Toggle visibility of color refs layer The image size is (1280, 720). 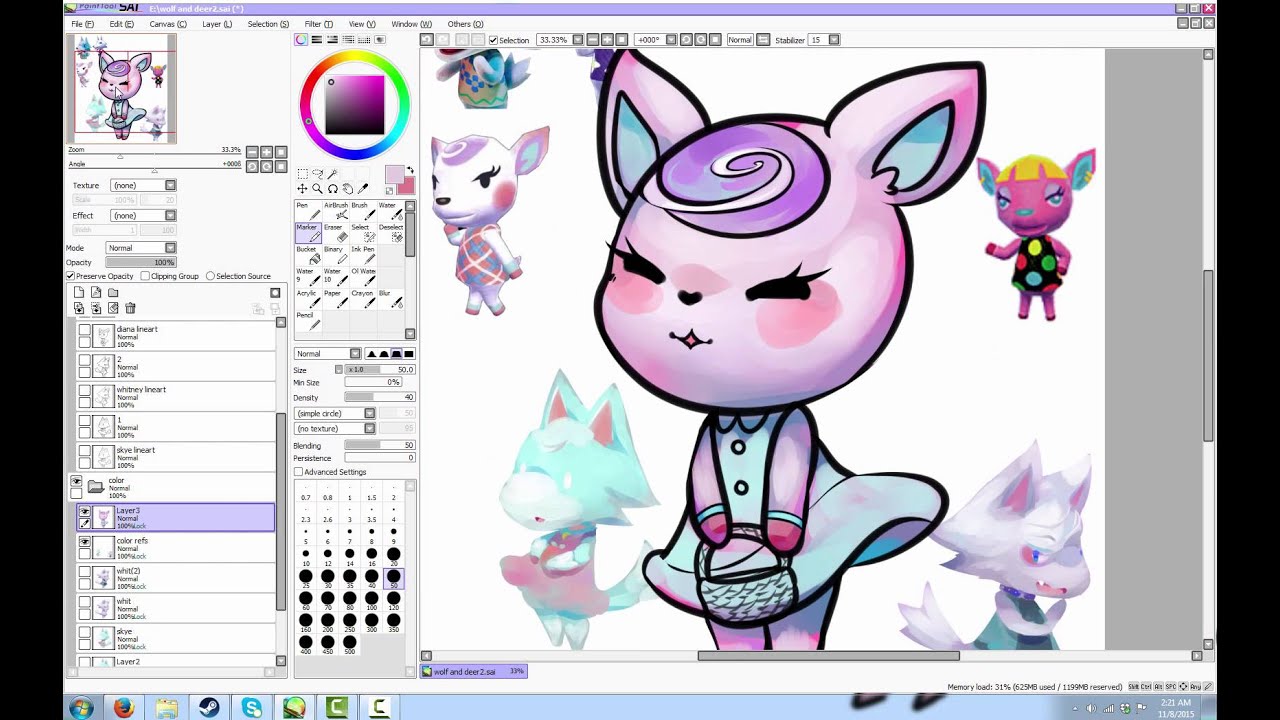pos(85,542)
